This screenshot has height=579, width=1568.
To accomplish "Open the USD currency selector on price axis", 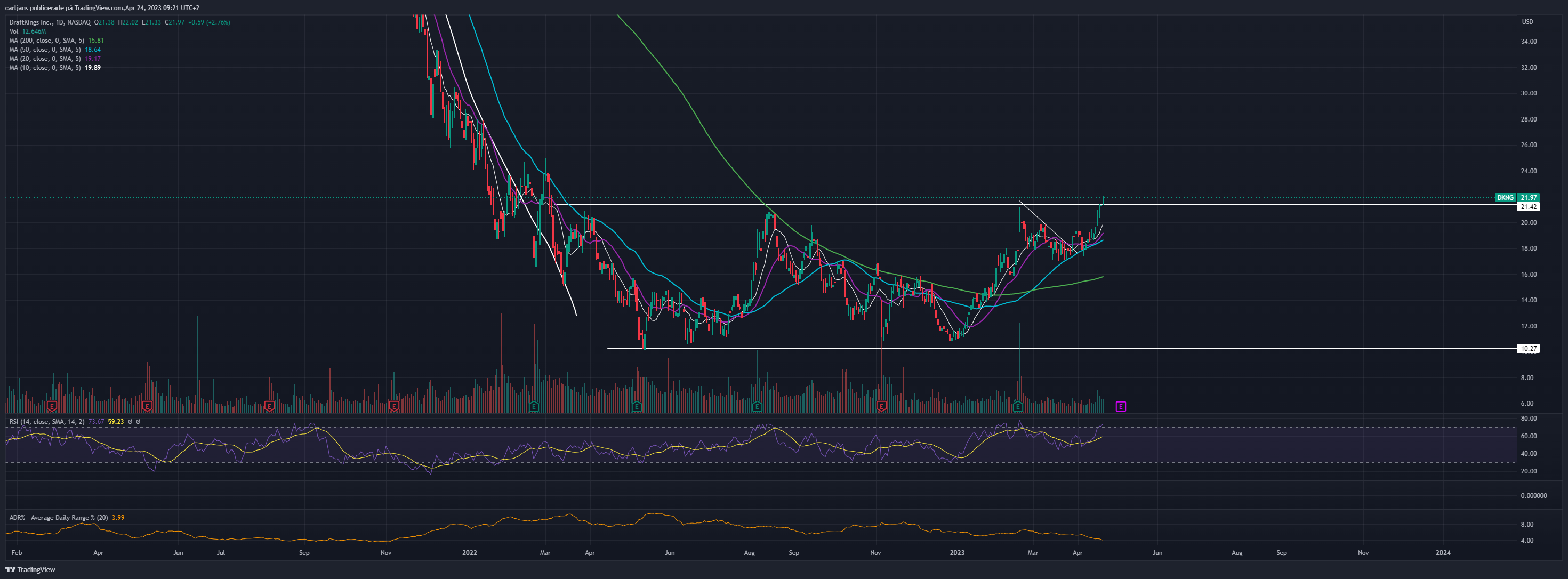I will (1528, 22).
